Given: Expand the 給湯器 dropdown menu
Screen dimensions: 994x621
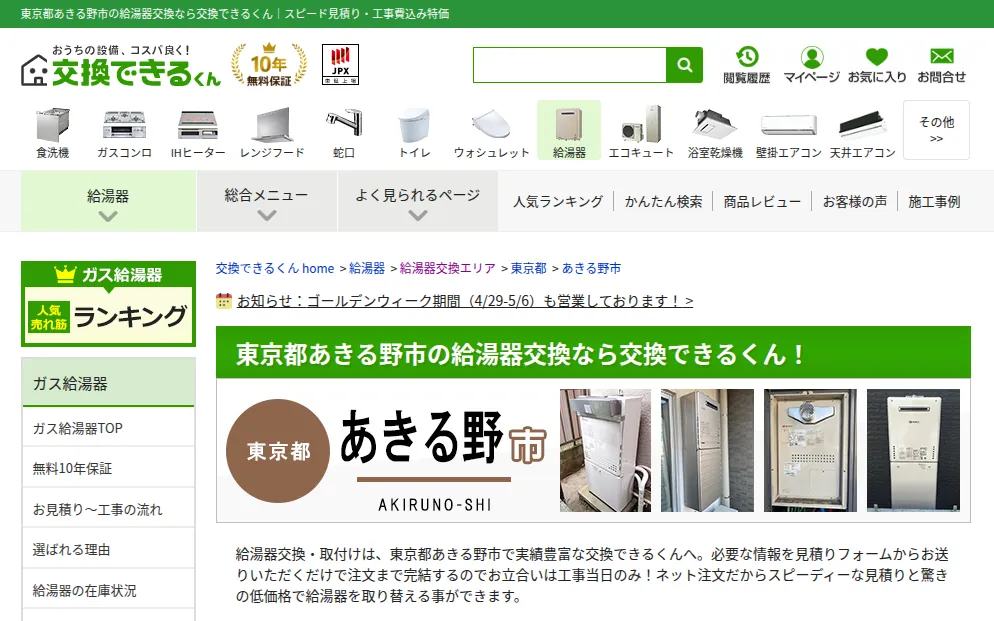Looking at the screenshot, I should click(108, 202).
